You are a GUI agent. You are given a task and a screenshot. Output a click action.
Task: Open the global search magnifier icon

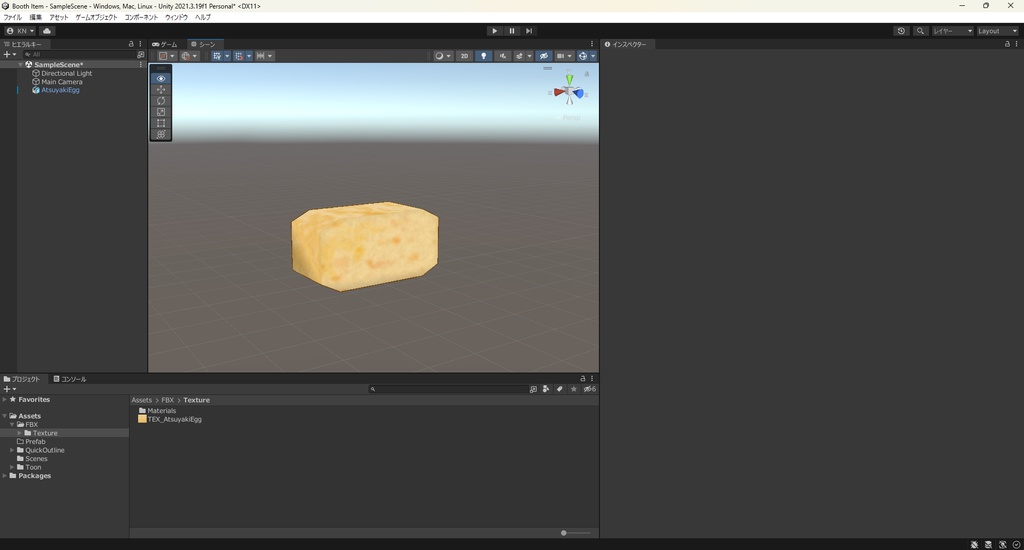click(920, 31)
